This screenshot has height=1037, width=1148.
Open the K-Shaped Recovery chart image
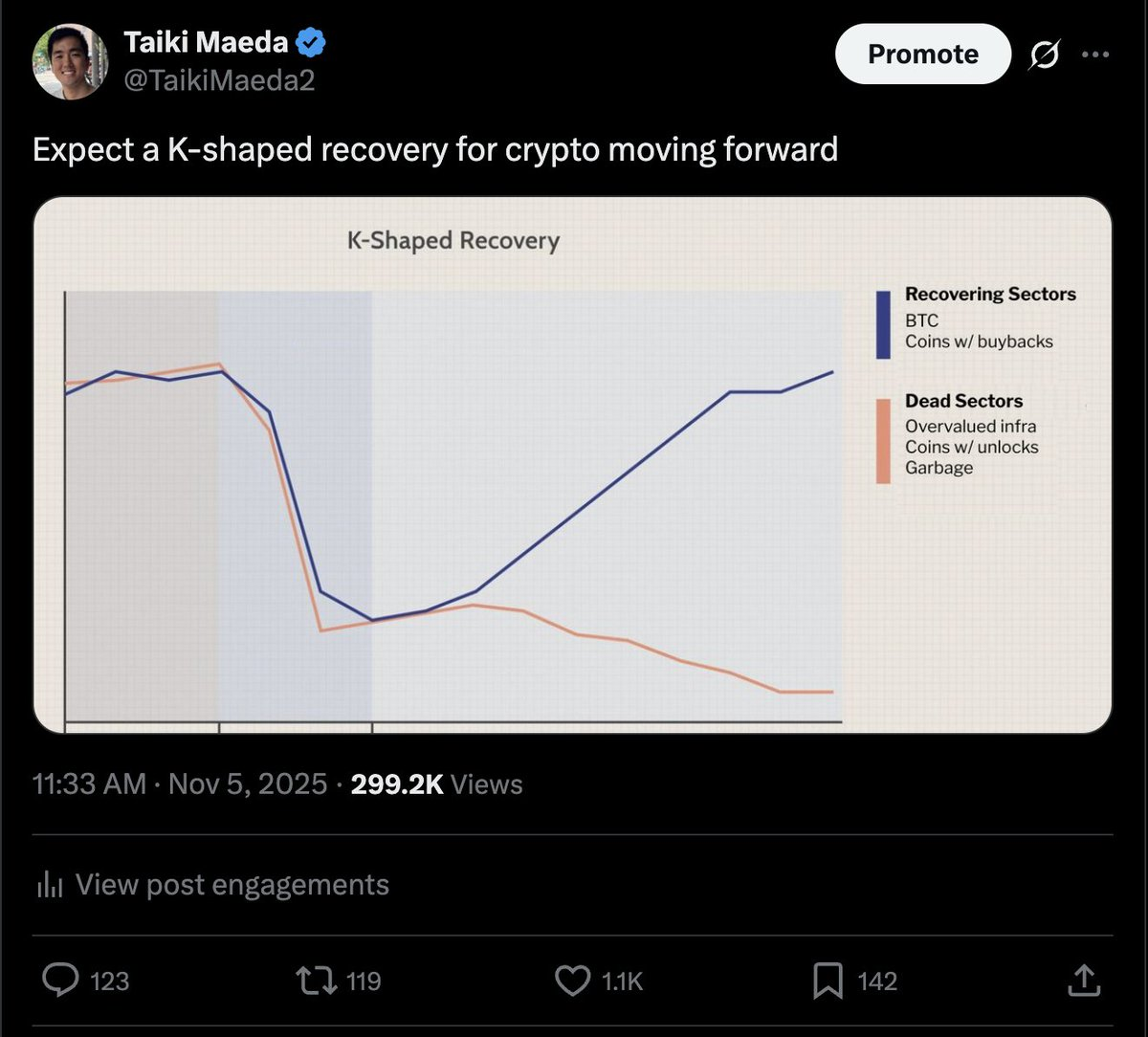pos(572,465)
